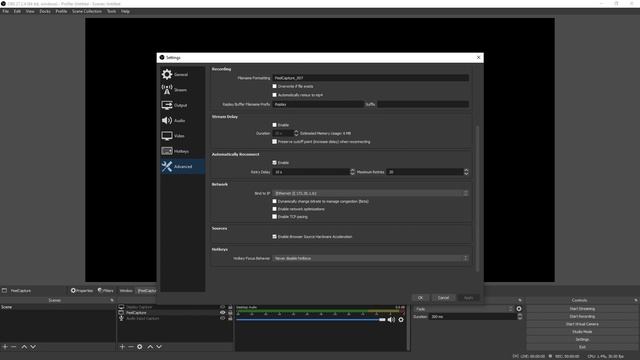640x360 pixels.
Task: Remove selected source with the minus icon
Action: pyautogui.click(x=131, y=347)
